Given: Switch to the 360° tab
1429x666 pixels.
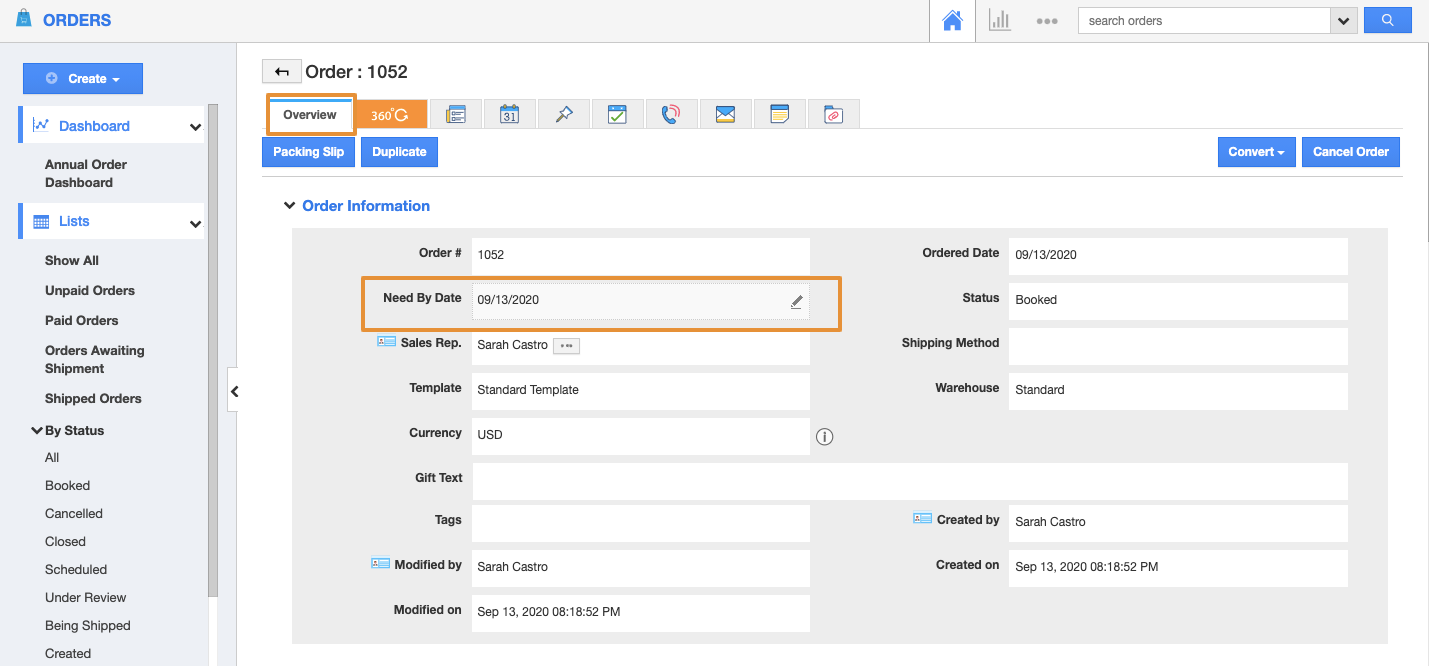Looking at the screenshot, I should (x=390, y=115).
